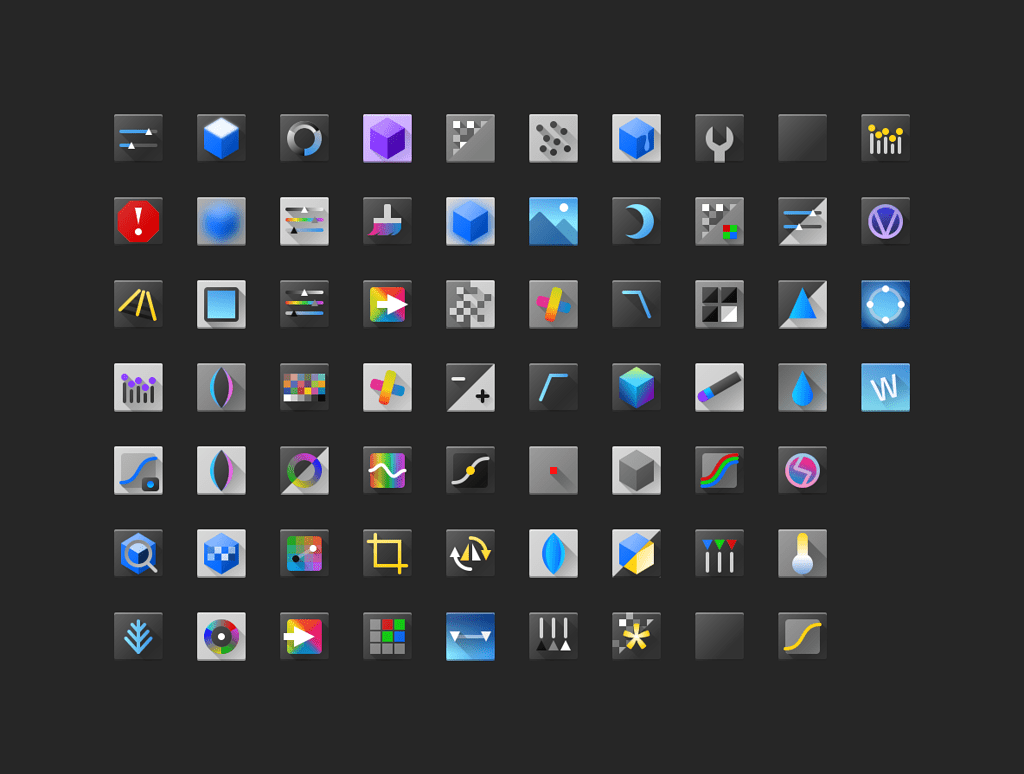Screen dimensions: 1024x774
Task: Select the blue 3D cube LUT icon
Action: click(221, 139)
